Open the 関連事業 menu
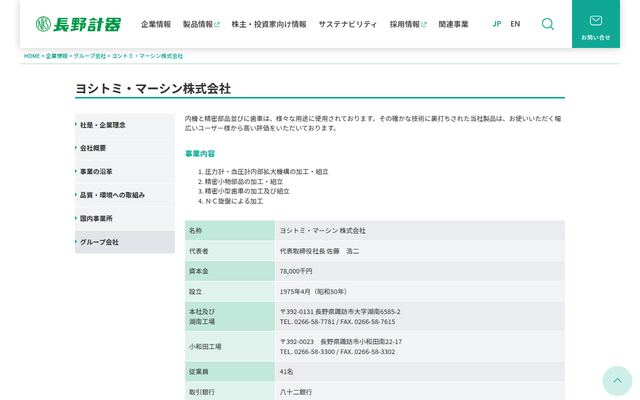 [453, 24]
